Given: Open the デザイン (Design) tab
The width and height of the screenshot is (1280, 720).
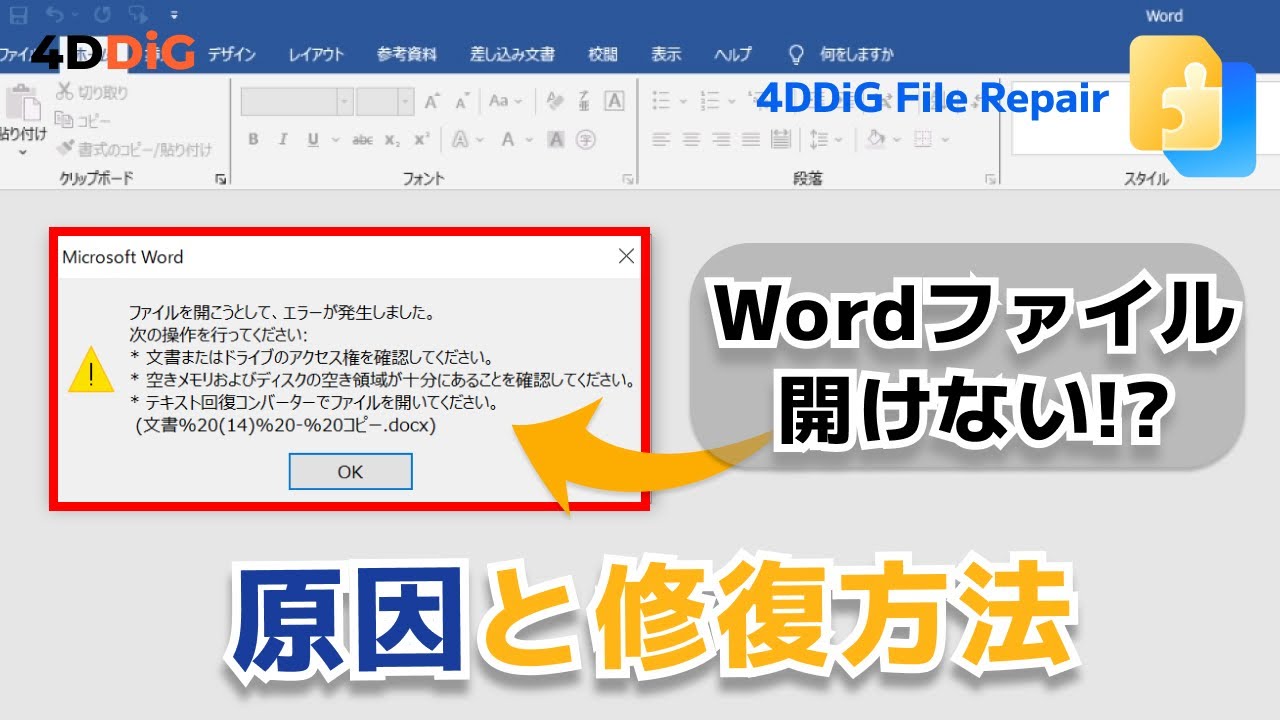Looking at the screenshot, I should click(232, 54).
